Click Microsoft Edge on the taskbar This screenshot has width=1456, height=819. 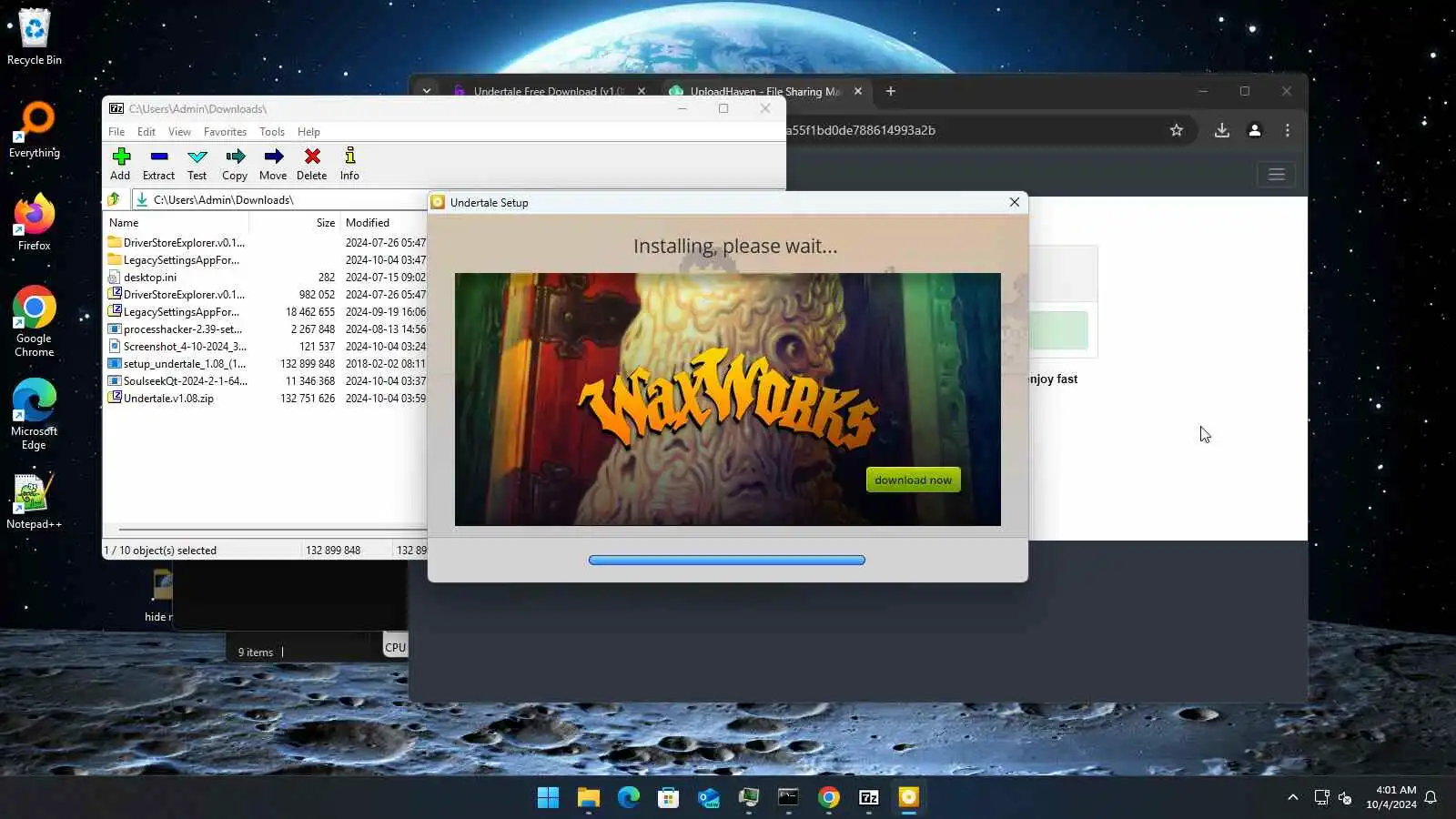click(629, 798)
